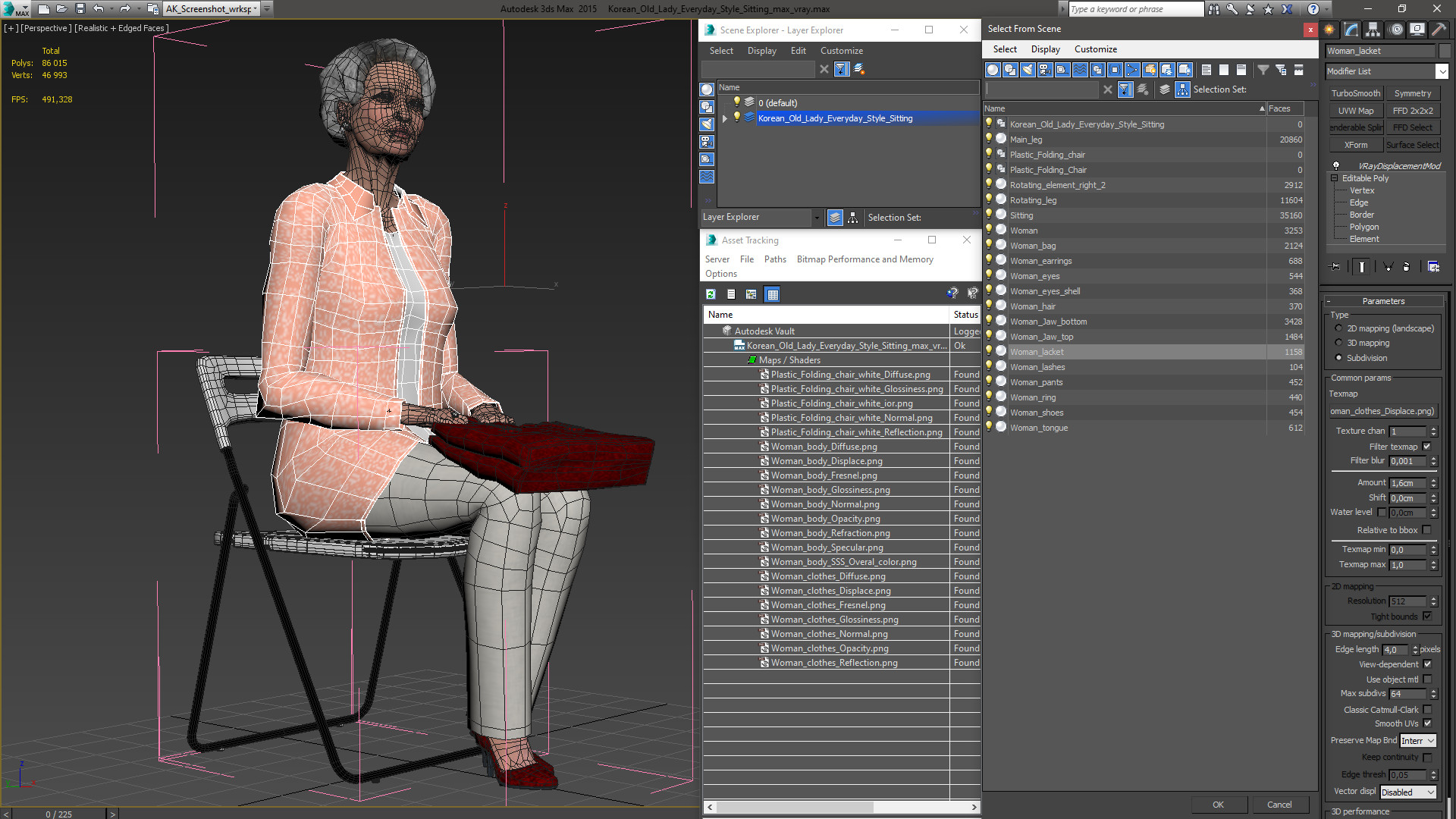Toggle Display Space Warps filter icon
Screen dimensions: 1456x819
(1080, 70)
